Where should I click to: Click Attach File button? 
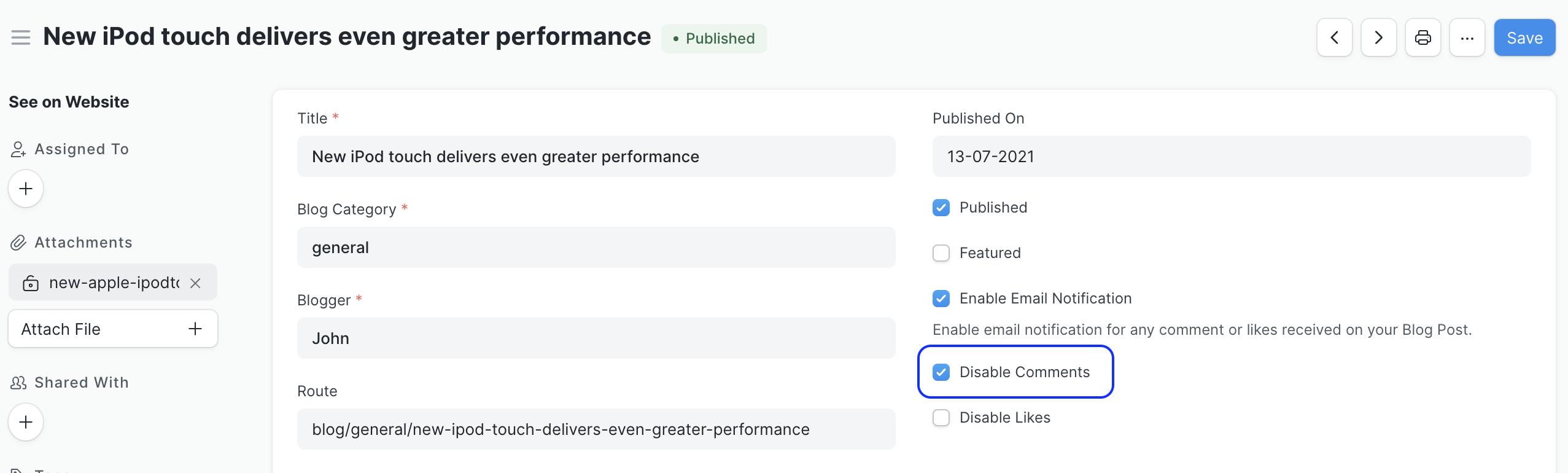click(x=113, y=329)
